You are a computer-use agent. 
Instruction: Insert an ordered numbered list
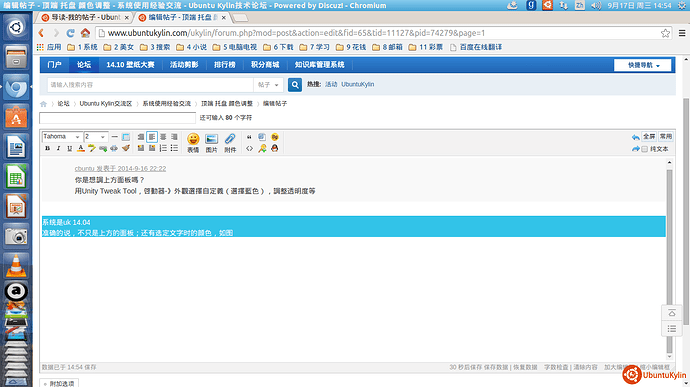(163, 148)
